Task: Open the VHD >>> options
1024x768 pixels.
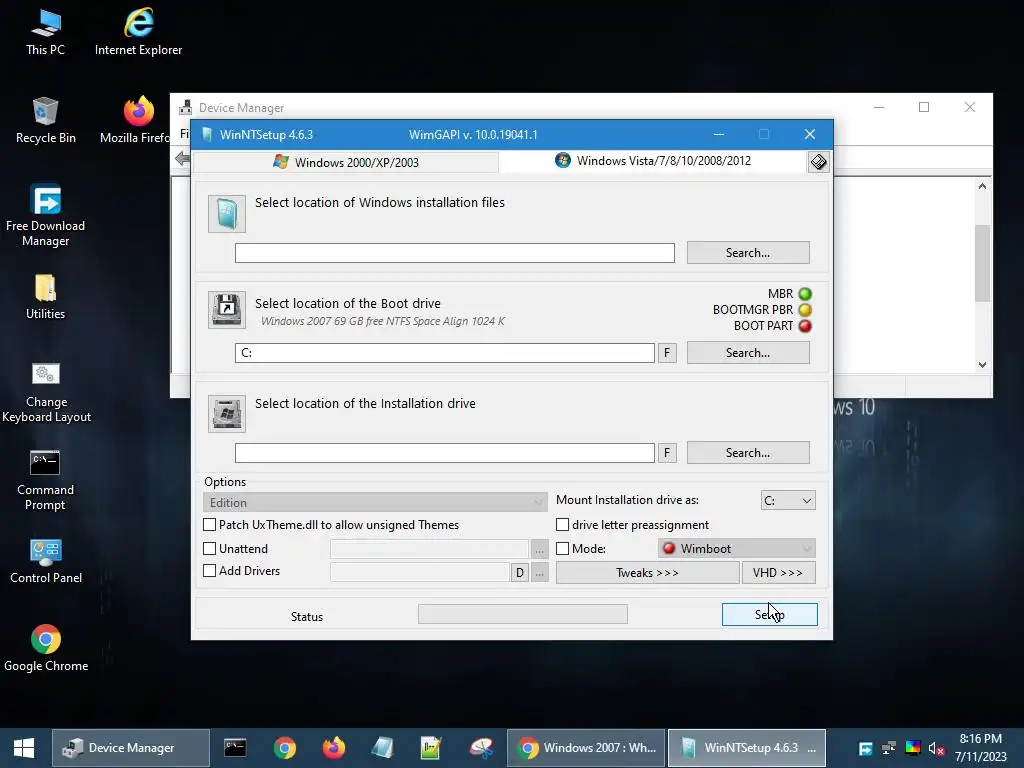Action: [x=778, y=573]
